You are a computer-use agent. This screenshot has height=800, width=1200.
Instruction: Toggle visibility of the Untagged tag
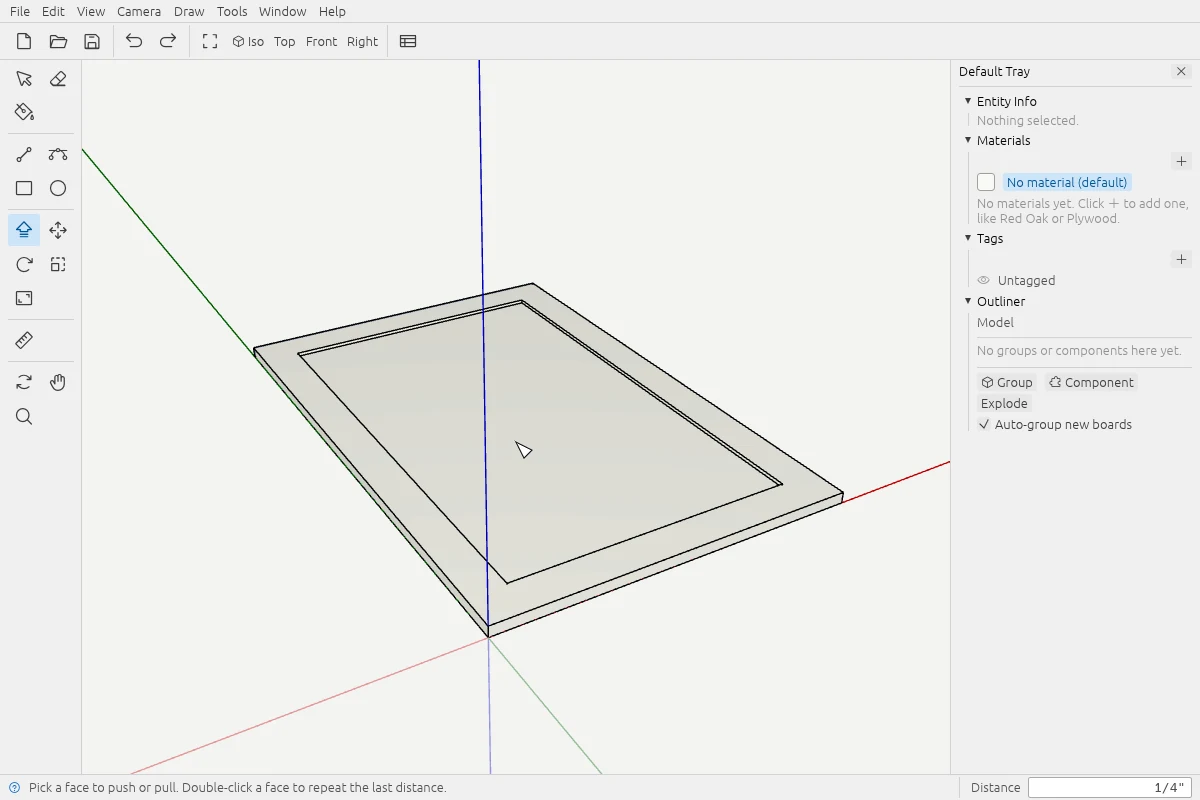tap(984, 281)
